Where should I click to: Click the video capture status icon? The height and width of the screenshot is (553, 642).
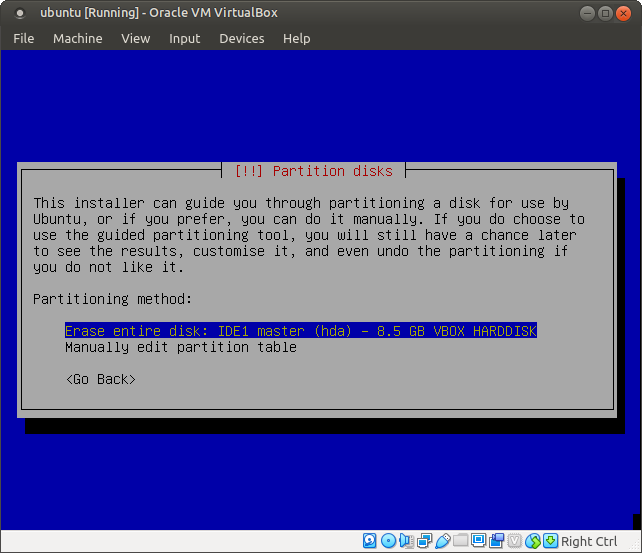click(497, 541)
